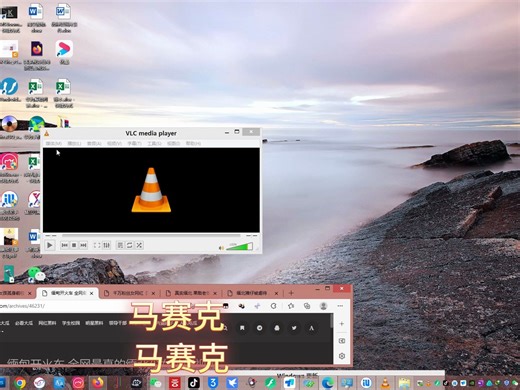Open Microsoft Edge from the taskbar

[328, 383]
